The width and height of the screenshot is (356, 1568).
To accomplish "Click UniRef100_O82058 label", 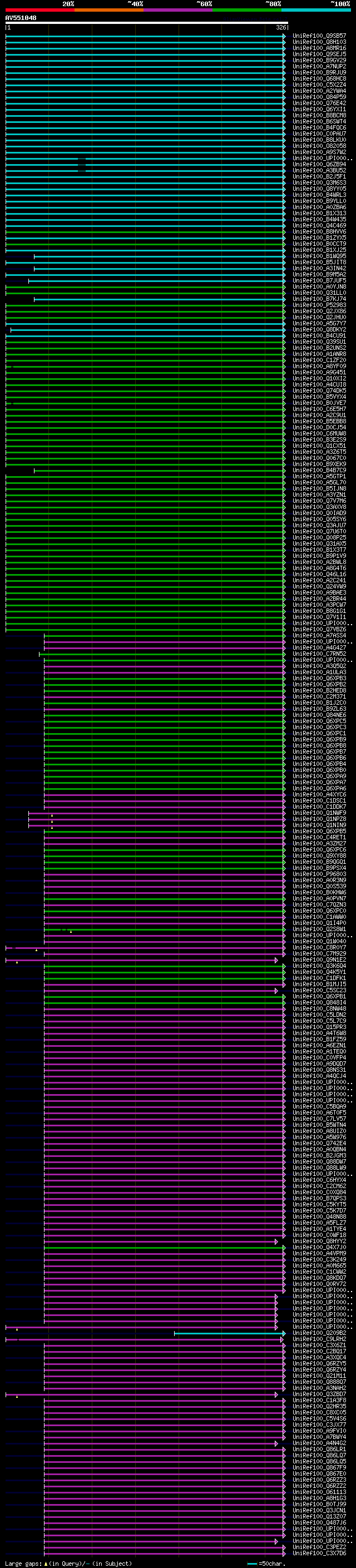I will (x=319, y=146).
